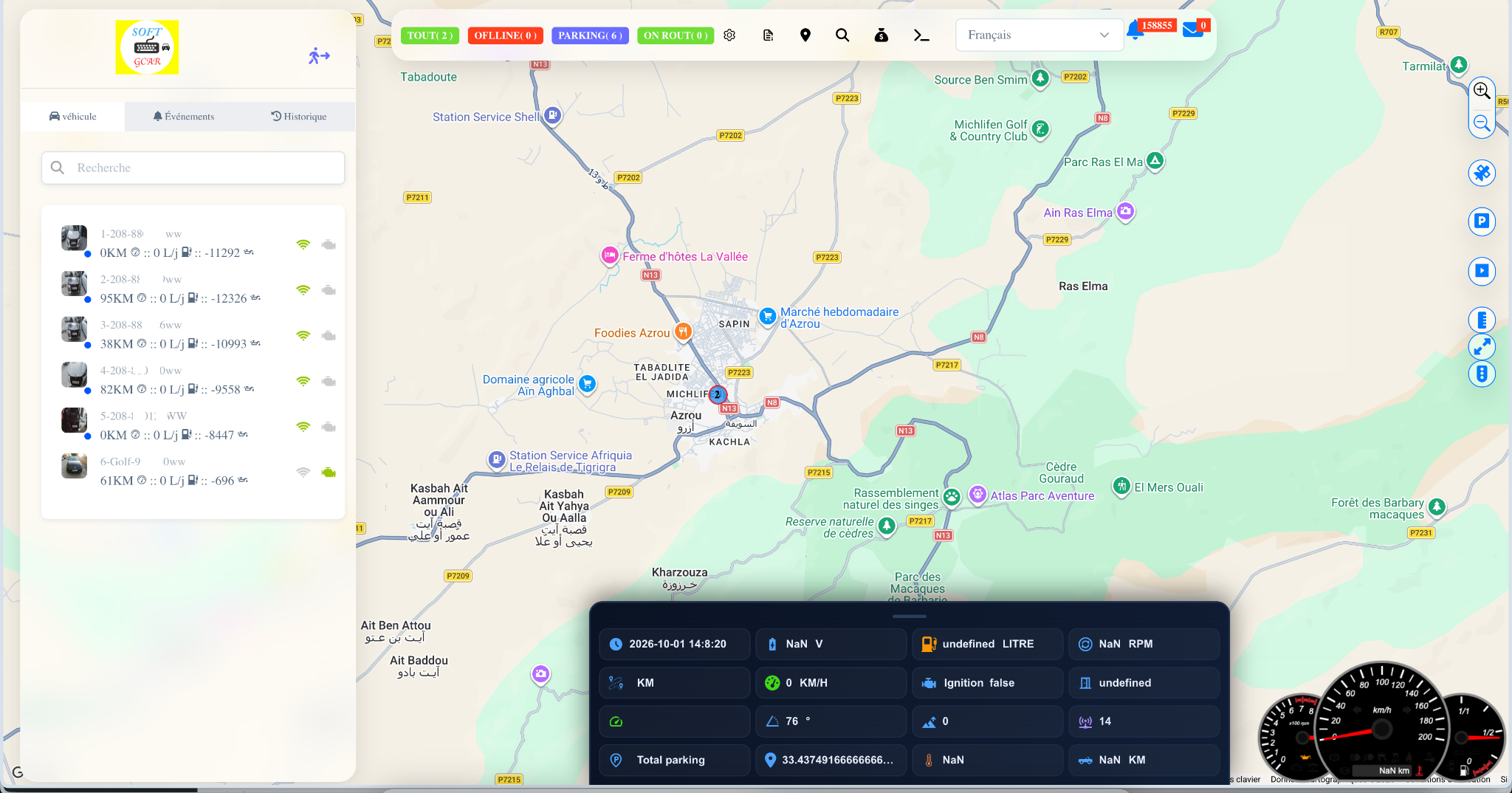Open the reports document icon
The width and height of the screenshot is (1512, 793).
(768, 35)
